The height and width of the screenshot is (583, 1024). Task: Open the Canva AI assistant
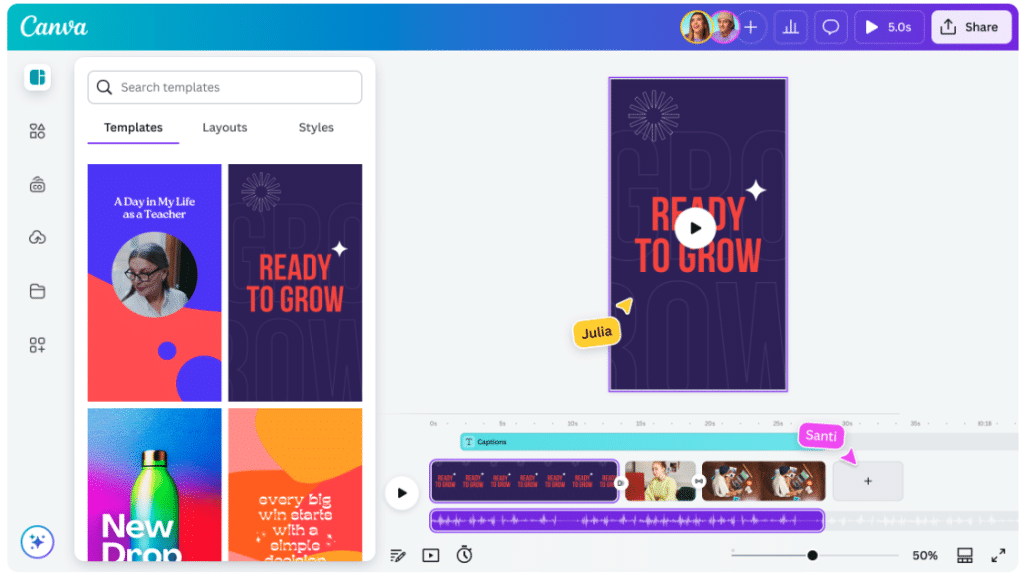(x=37, y=542)
